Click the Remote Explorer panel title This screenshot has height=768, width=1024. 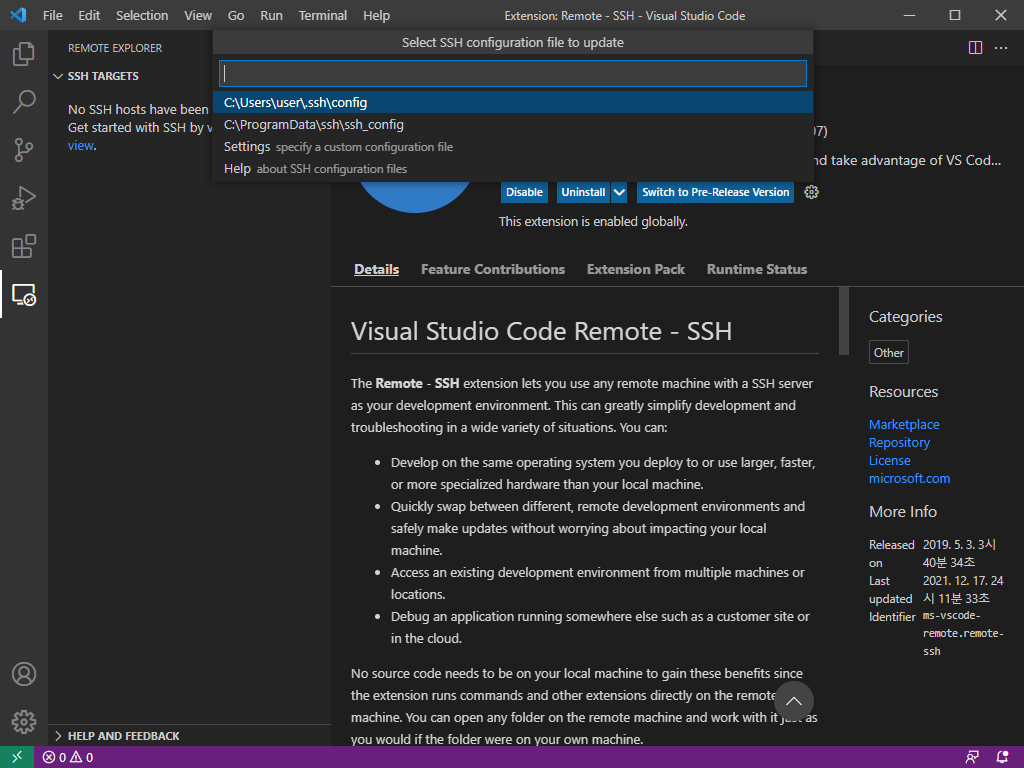click(115, 48)
